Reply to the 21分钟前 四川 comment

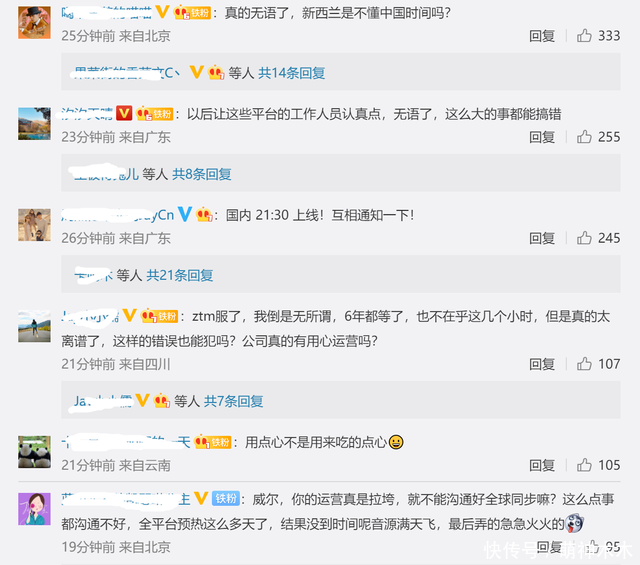click(x=542, y=364)
